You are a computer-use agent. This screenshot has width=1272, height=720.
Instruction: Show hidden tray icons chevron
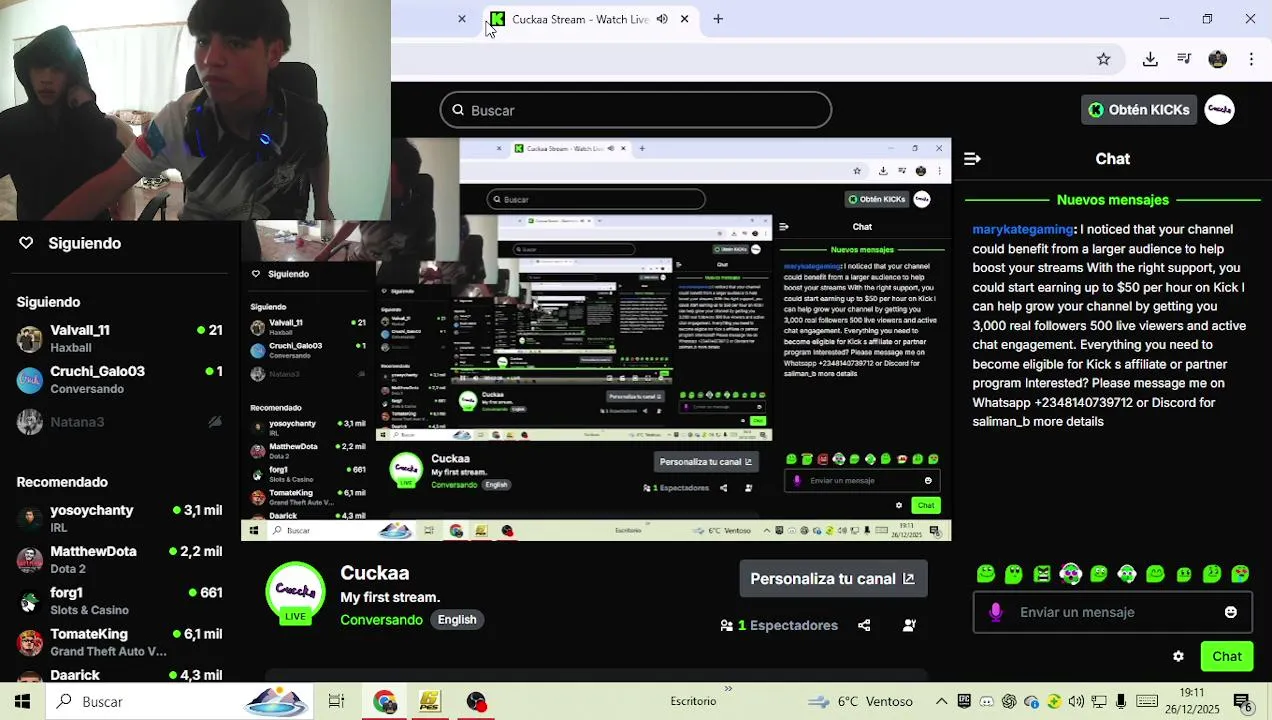941,701
